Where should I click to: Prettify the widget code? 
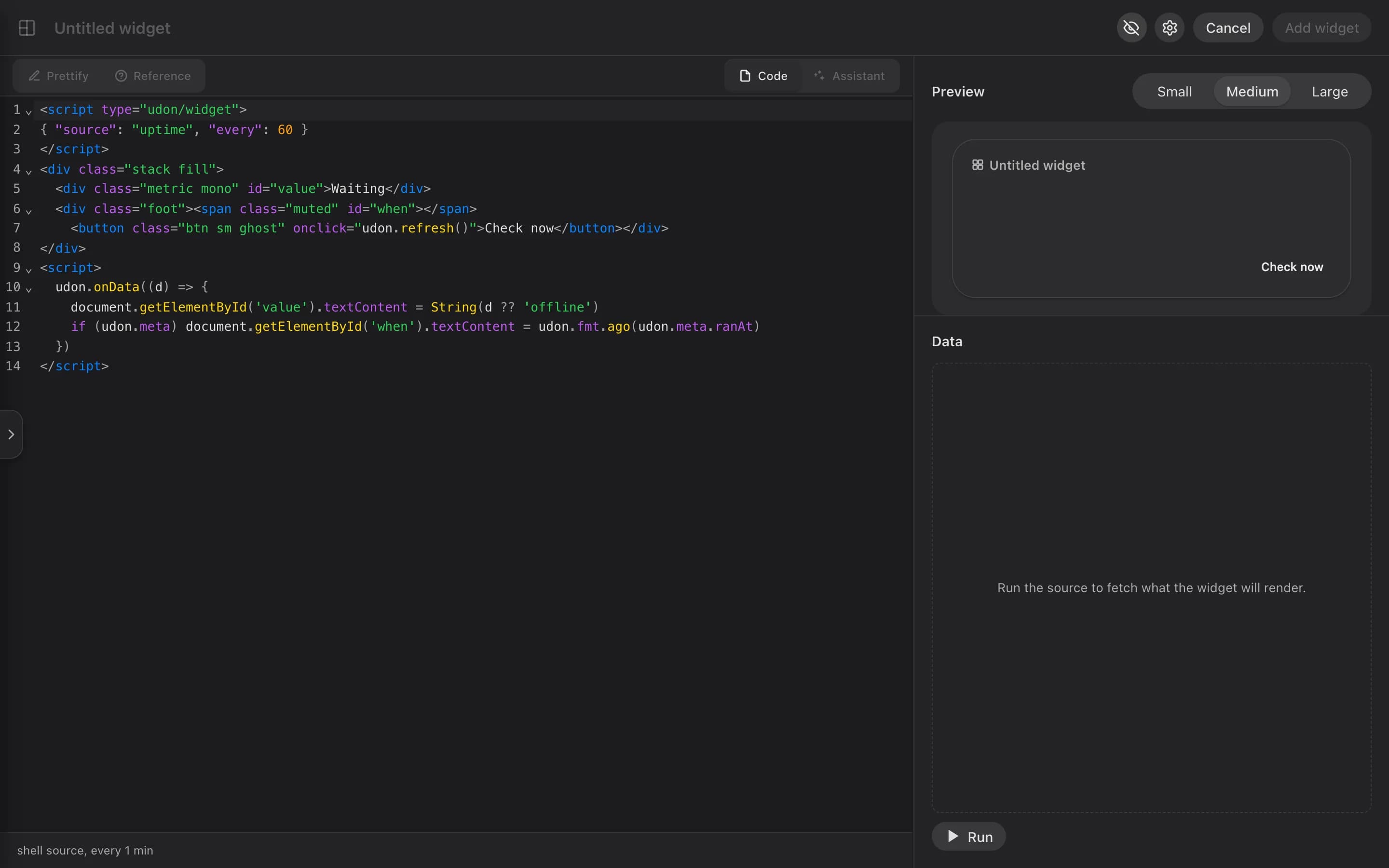(x=58, y=76)
